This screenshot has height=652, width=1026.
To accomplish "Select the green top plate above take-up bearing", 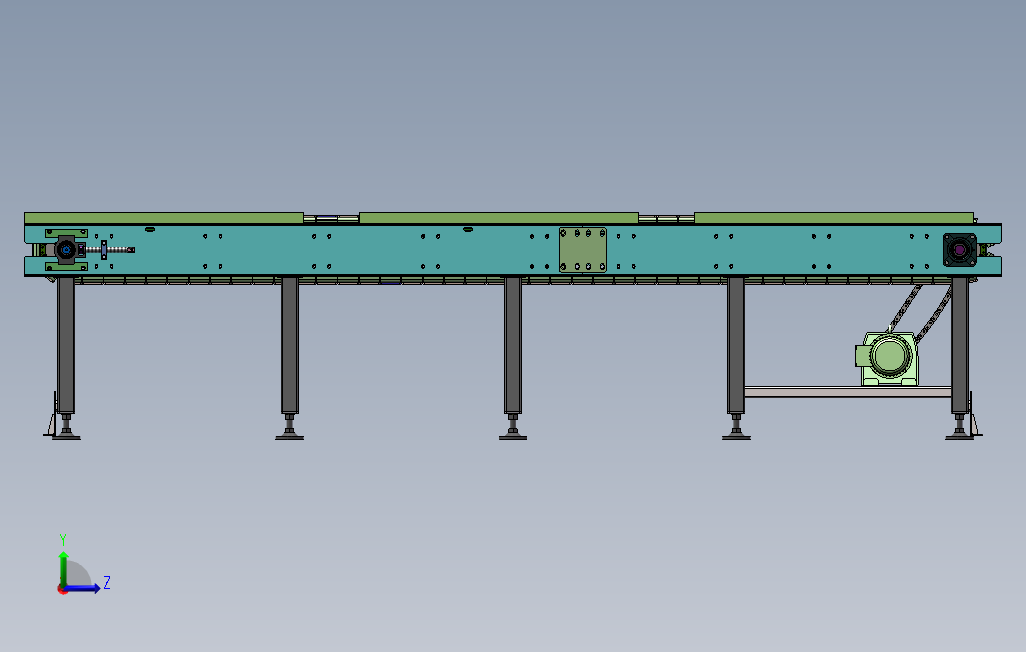I will pyautogui.click(x=164, y=218).
